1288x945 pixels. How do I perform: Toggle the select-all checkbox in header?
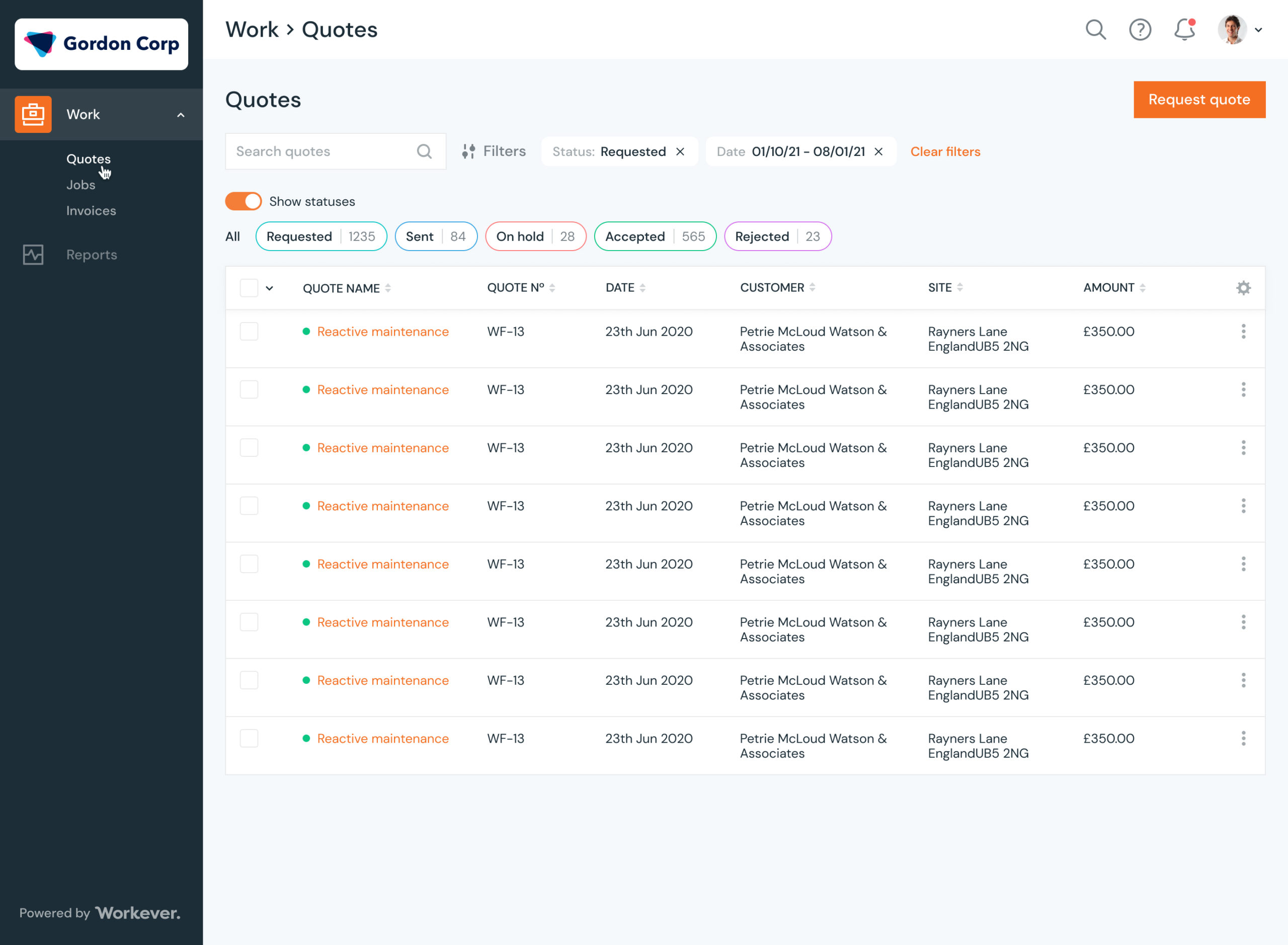tap(249, 288)
